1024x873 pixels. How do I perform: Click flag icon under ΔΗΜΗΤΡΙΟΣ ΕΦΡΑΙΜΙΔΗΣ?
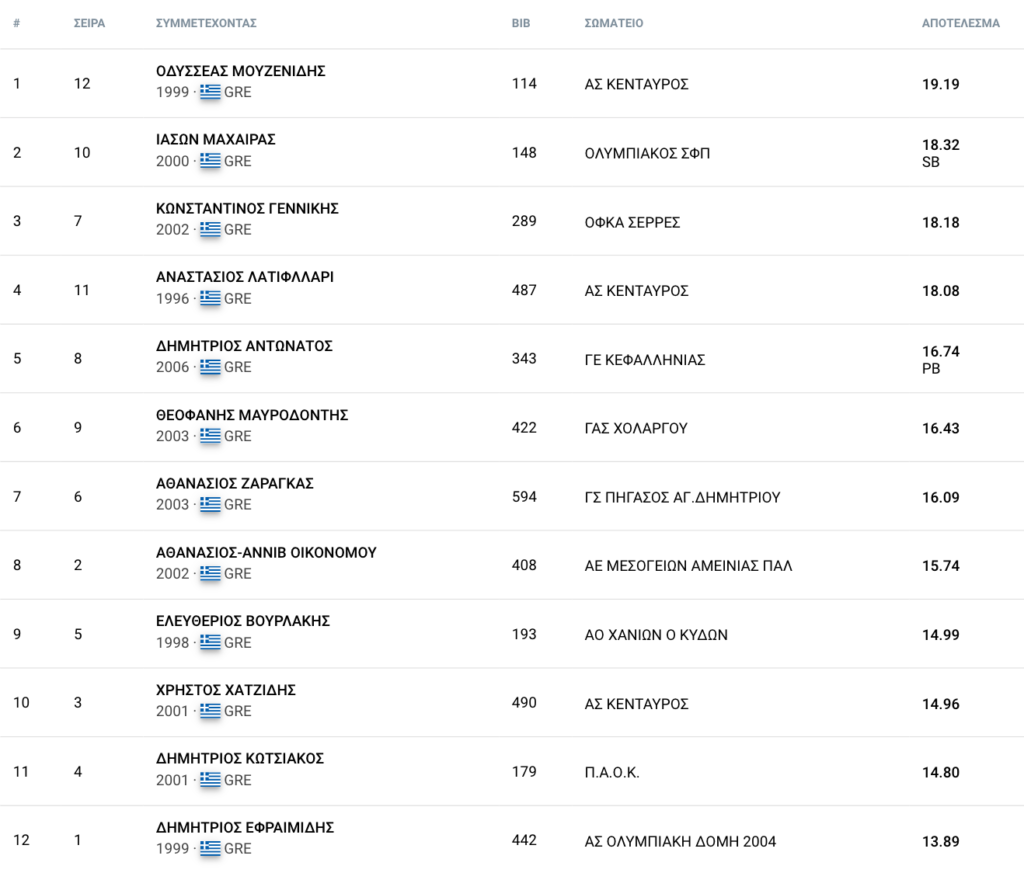(x=210, y=848)
